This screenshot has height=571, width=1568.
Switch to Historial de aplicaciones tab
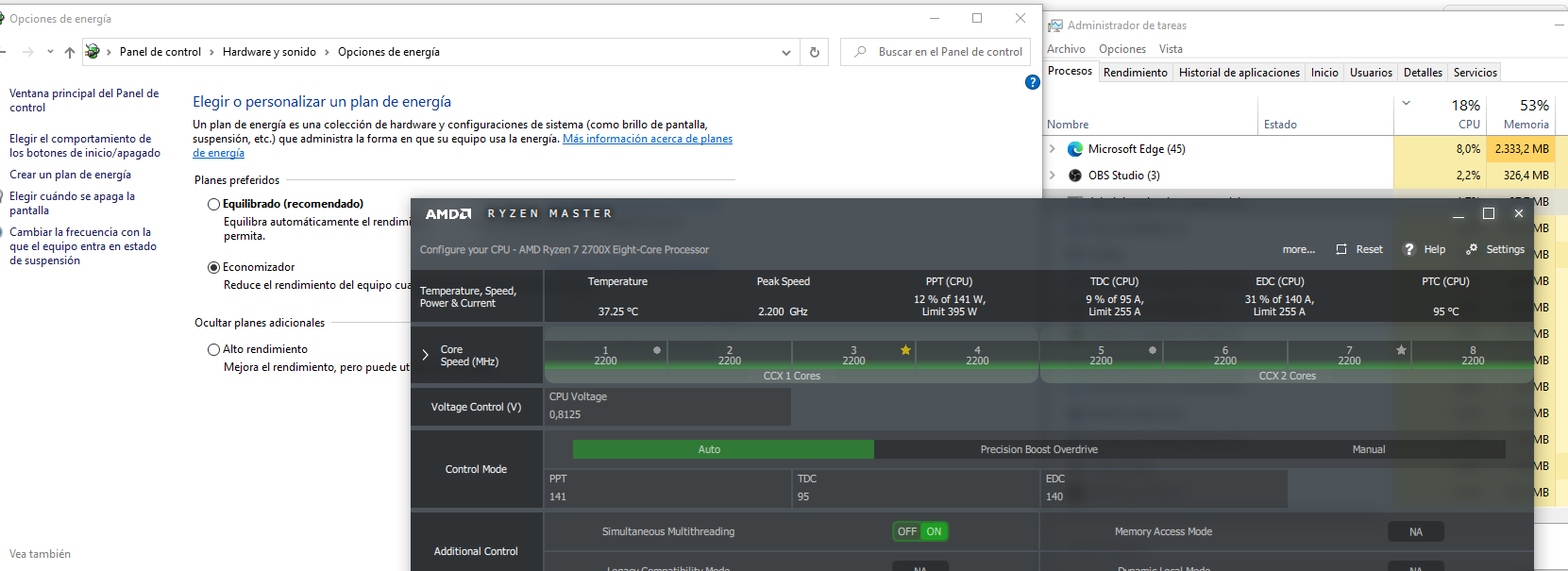[1239, 73]
